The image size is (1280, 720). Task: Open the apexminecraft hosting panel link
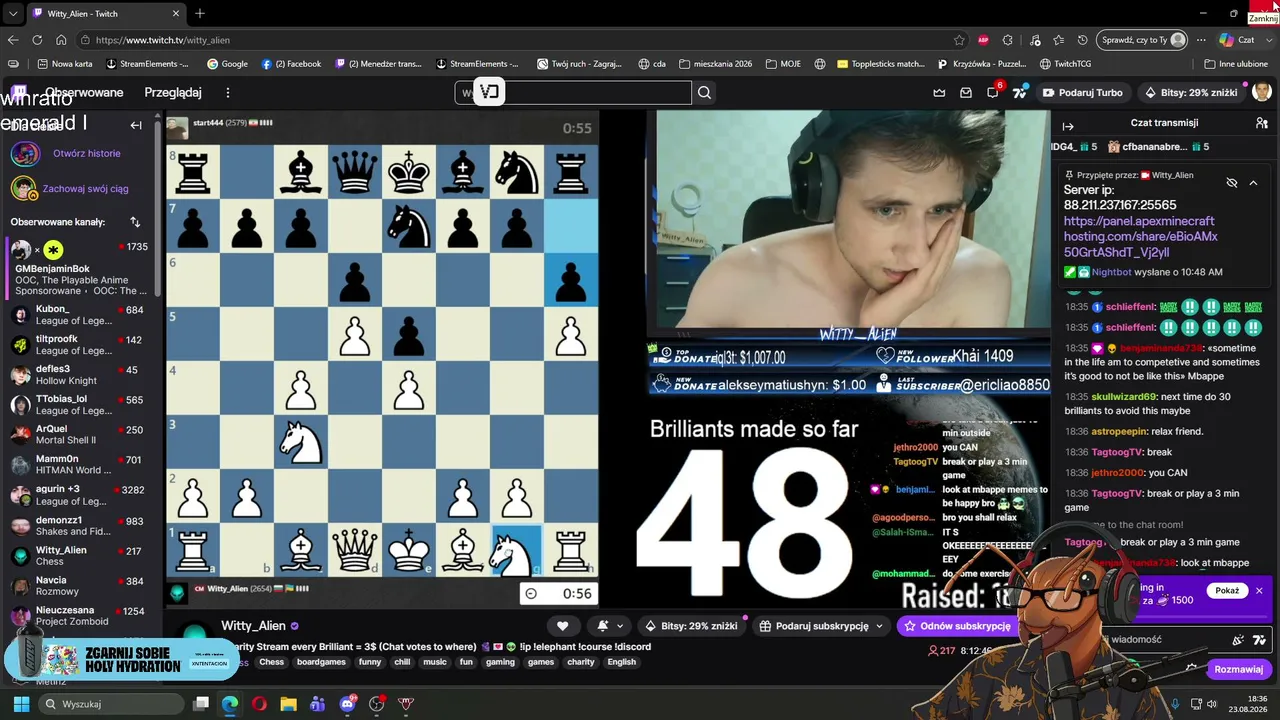1140,236
